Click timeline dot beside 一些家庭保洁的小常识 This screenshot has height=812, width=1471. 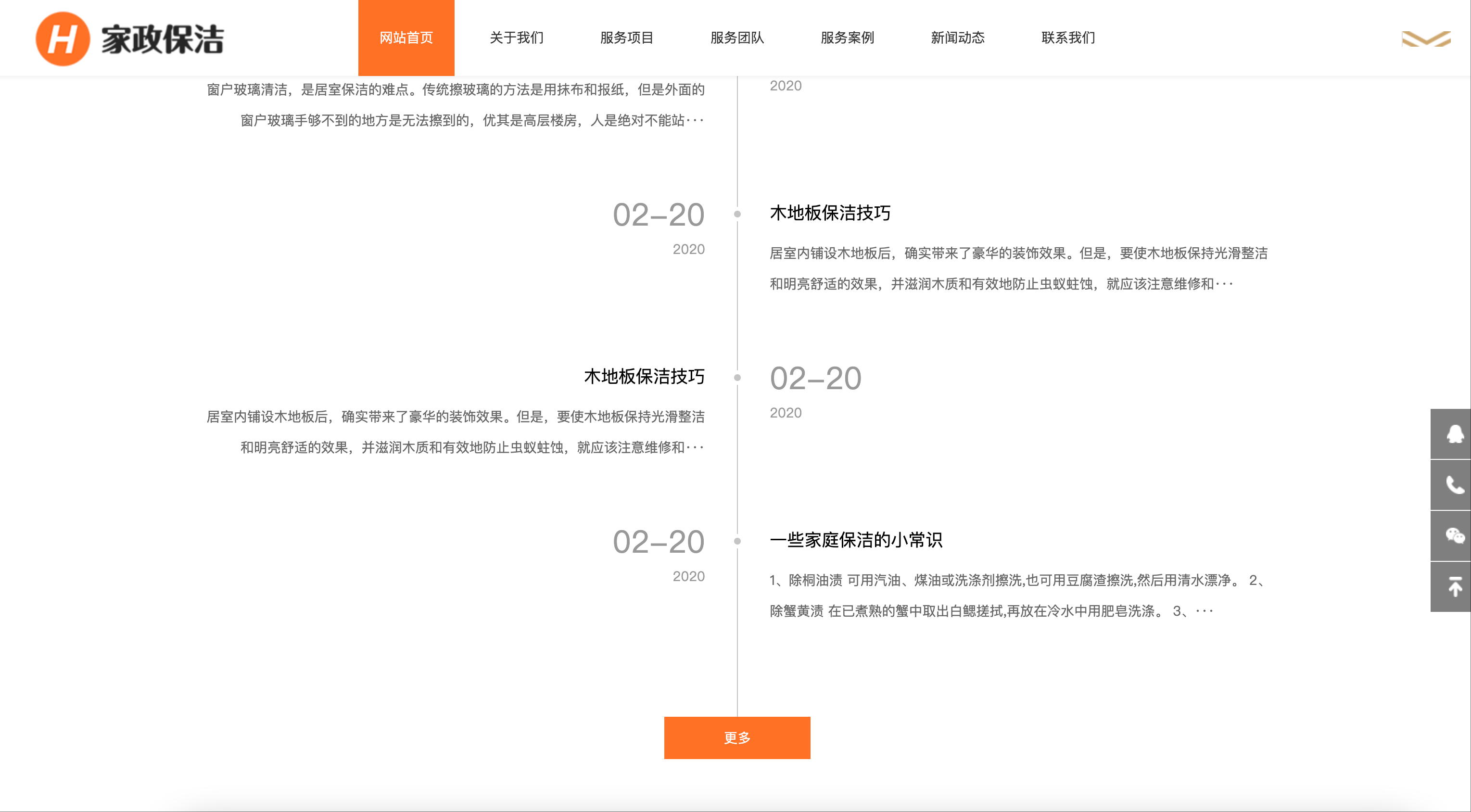(x=737, y=541)
